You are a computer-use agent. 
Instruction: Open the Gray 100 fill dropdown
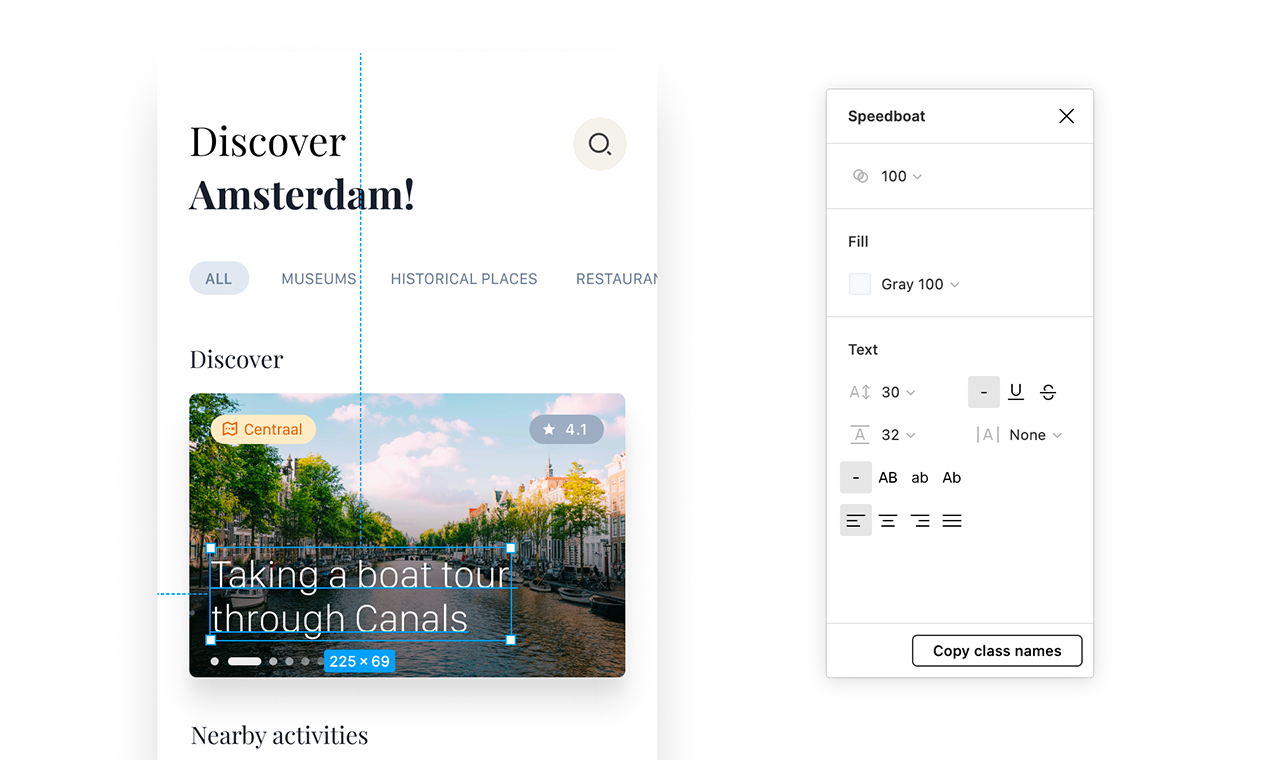click(917, 284)
